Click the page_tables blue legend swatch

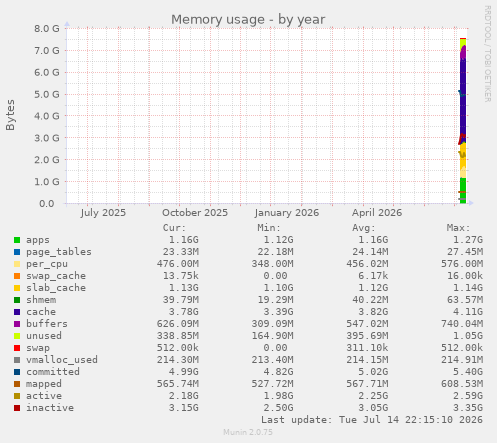click(17, 252)
